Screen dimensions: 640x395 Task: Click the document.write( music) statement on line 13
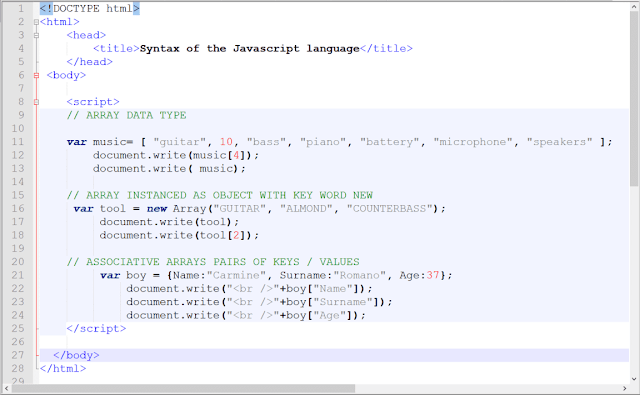169,169
